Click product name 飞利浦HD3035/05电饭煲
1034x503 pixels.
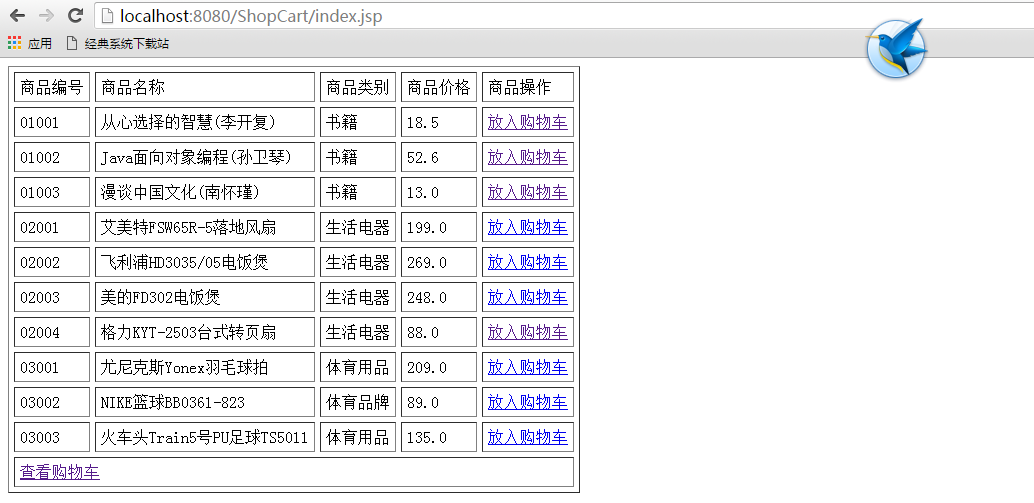[x=184, y=262]
